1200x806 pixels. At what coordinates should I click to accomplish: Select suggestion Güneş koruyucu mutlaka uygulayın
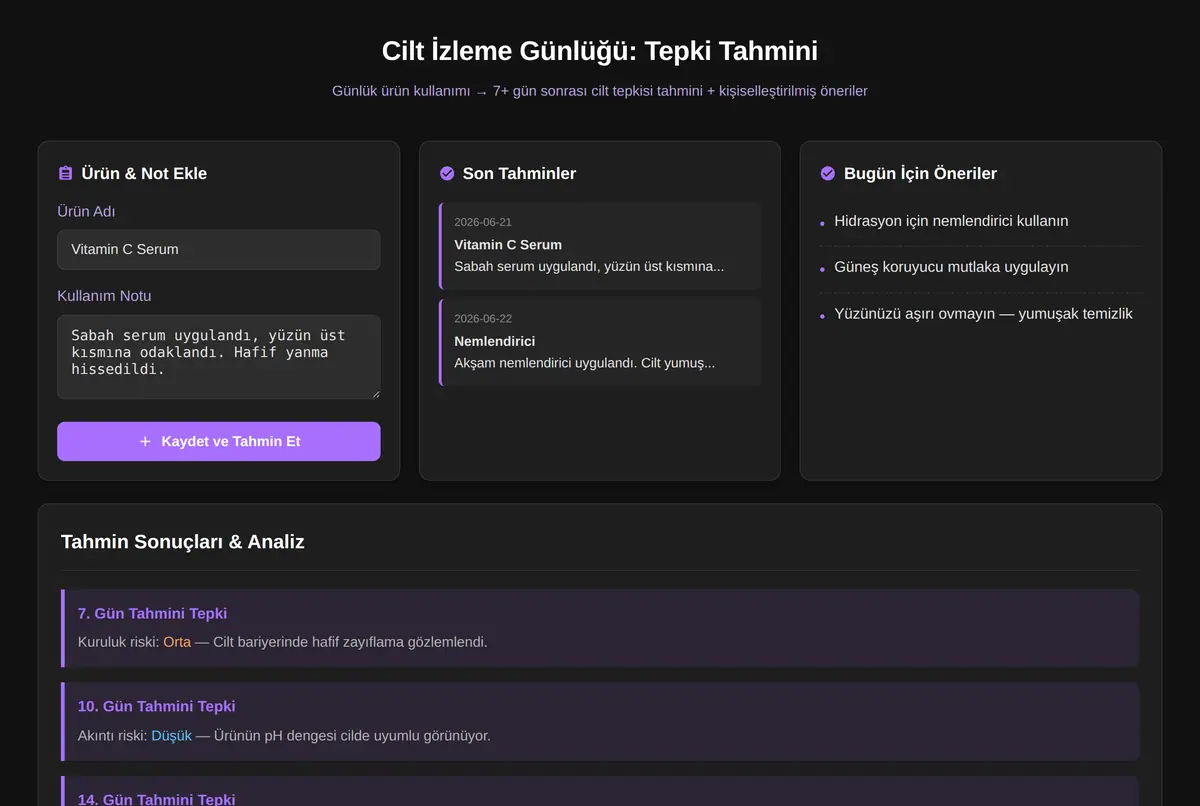pyautogui.click(x=951, y=267)
